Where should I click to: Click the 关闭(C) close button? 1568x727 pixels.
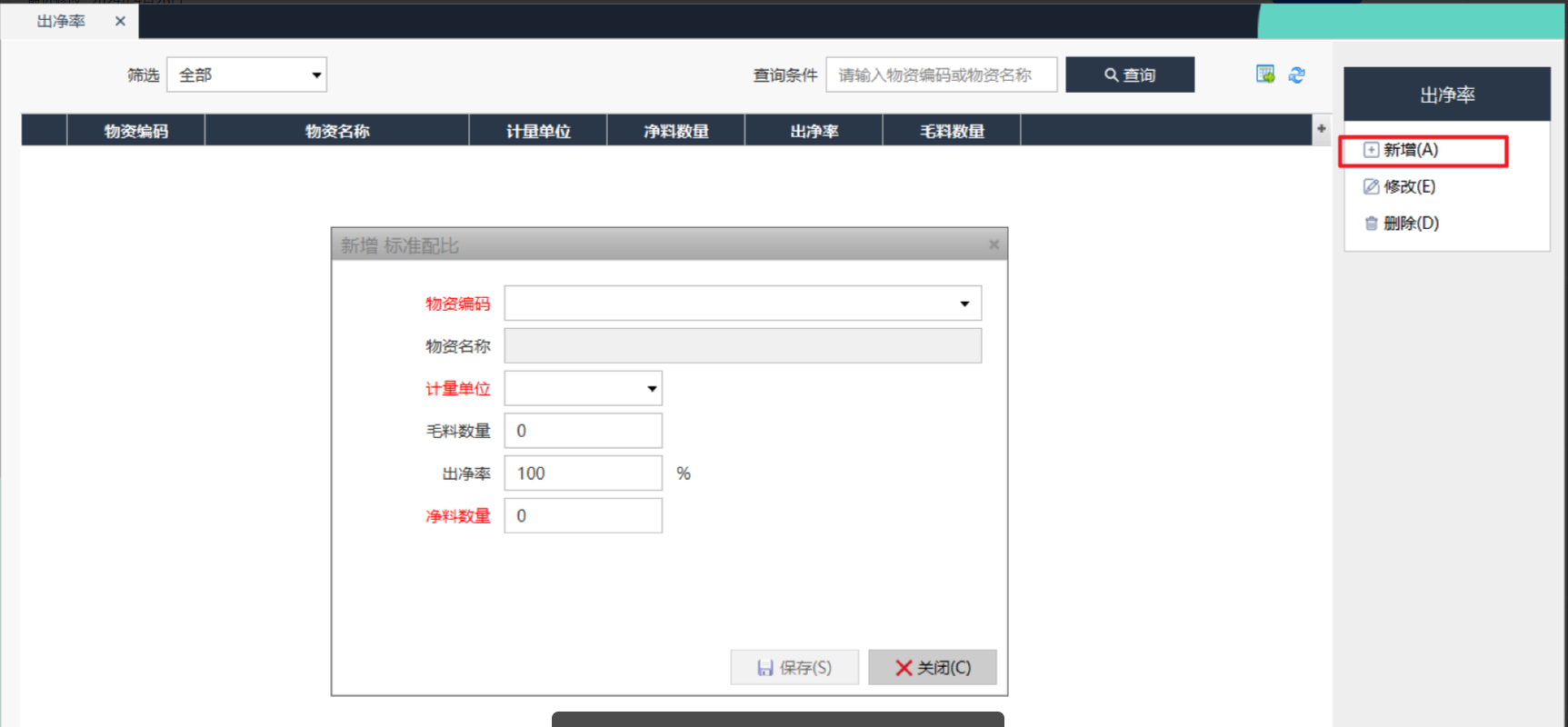(x=933, y=668)
